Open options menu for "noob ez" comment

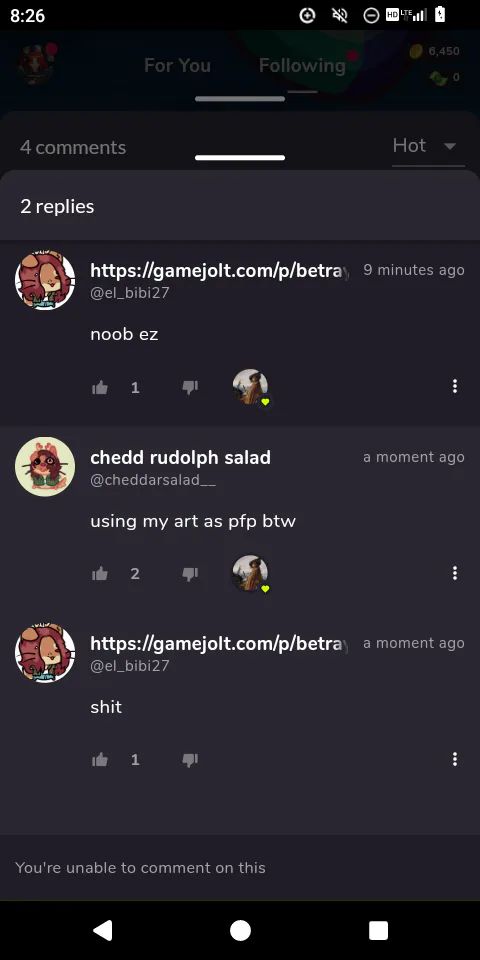[x=454, y=386]
